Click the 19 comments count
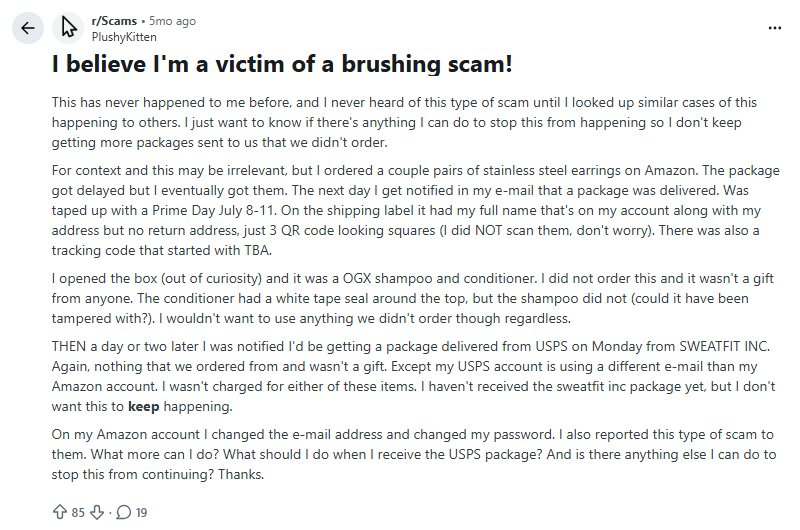The height and width of the screenshot is (530, 800). point(141,512)
